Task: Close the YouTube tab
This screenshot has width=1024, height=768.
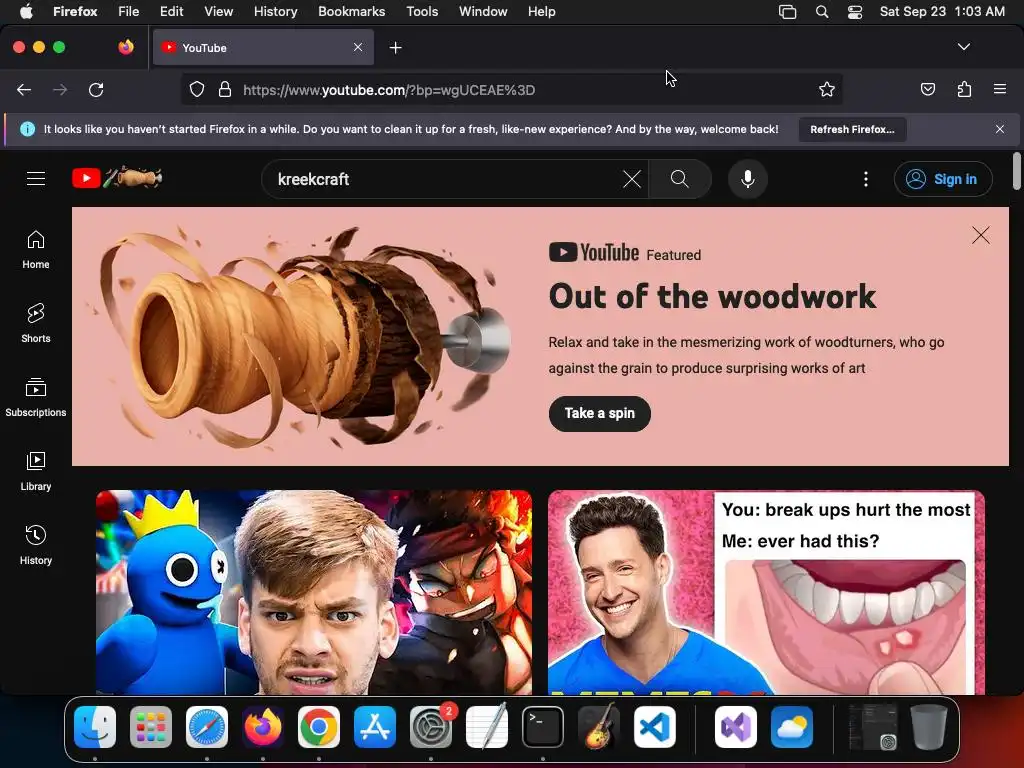Action: [358, 47]
